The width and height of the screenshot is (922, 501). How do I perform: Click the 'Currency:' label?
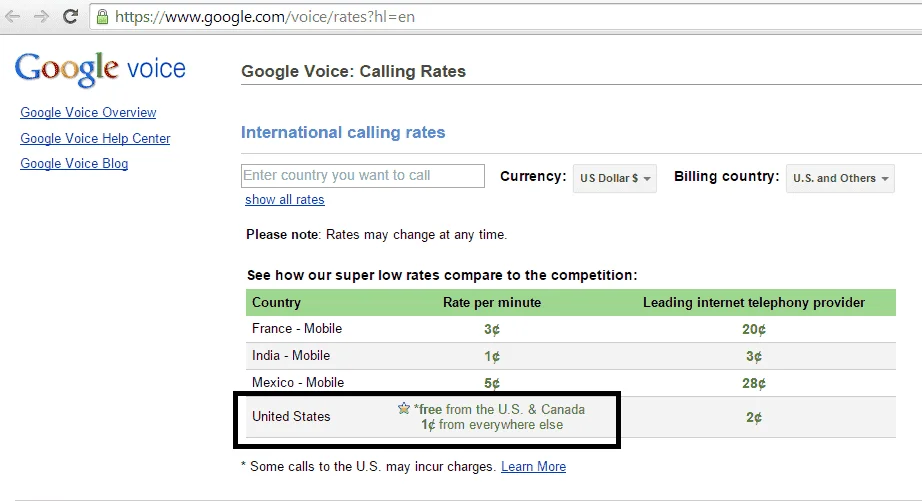coord(533,176)
